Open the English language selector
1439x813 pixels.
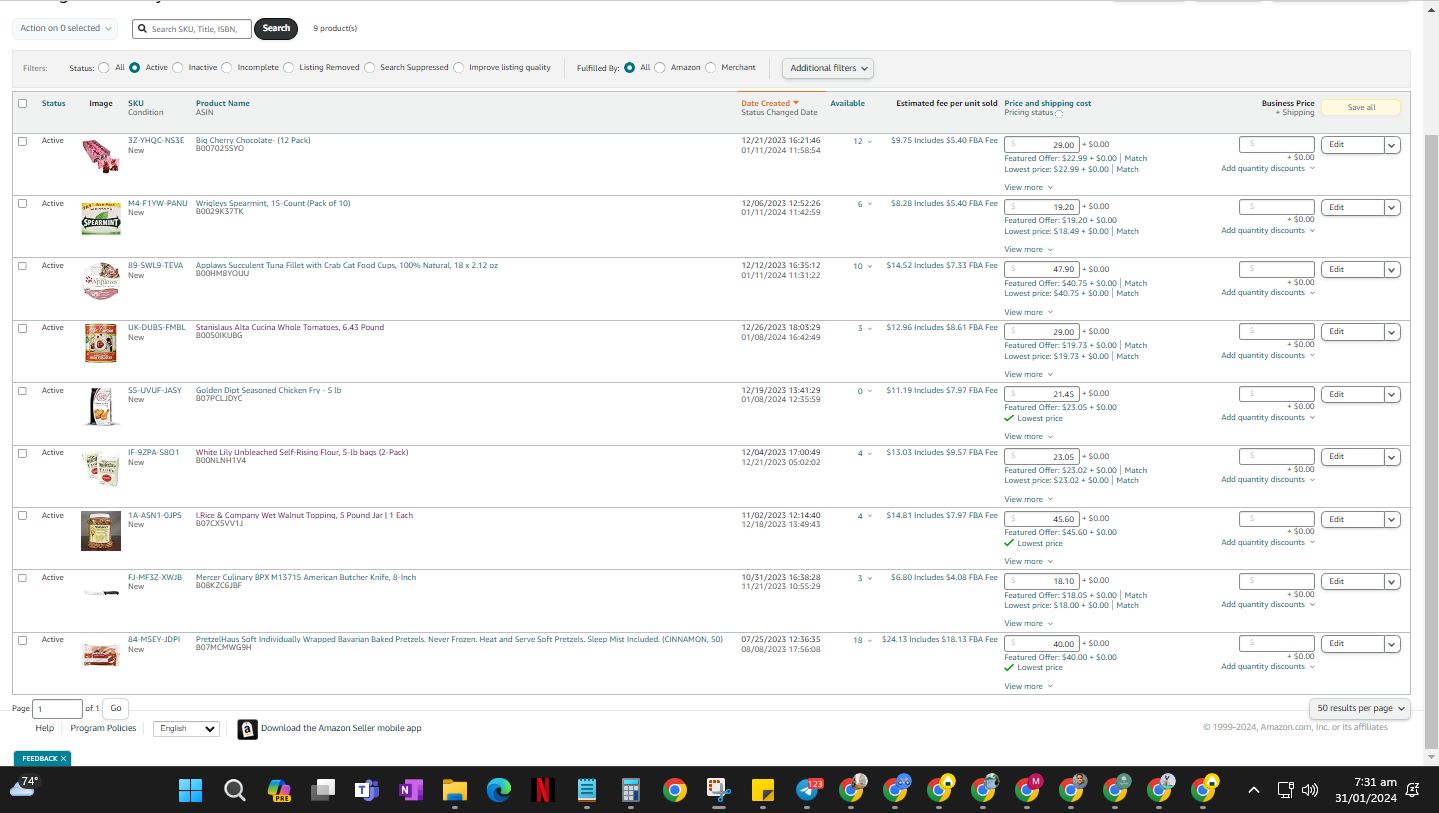click(186, 729)
